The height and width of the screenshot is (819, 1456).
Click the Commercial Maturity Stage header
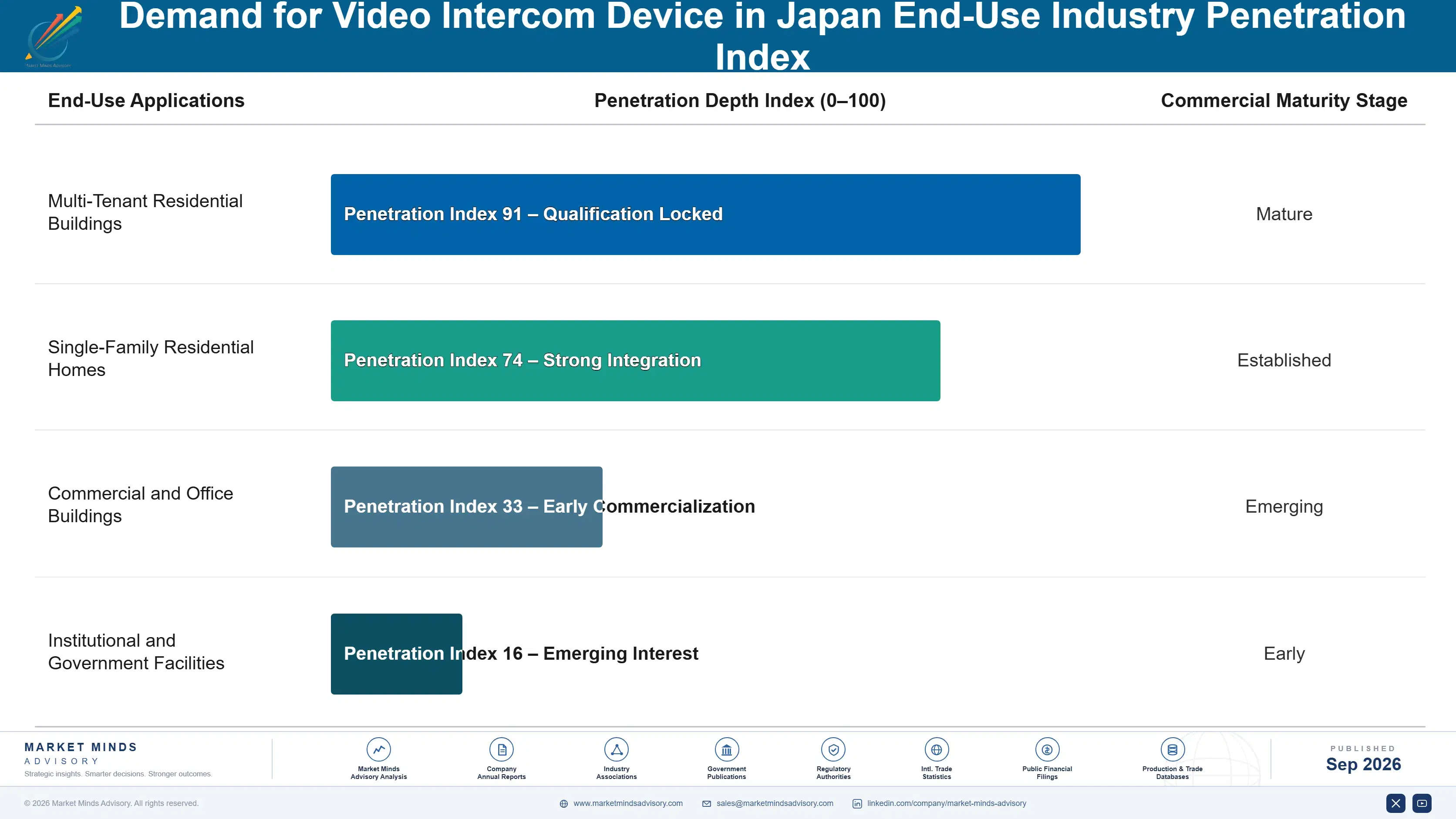click(1284, 101)
